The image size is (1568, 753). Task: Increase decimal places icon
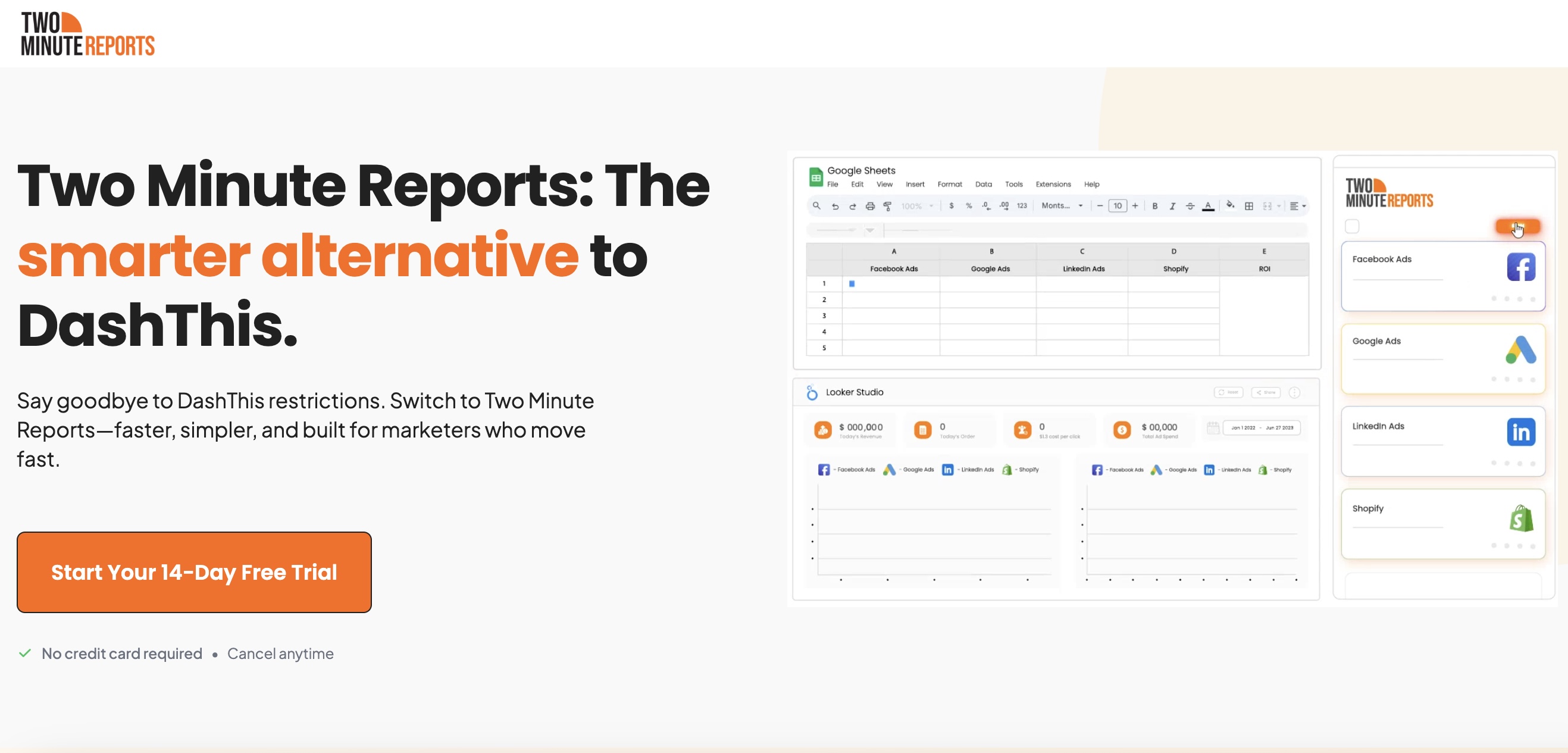(x=1004, y=207)
